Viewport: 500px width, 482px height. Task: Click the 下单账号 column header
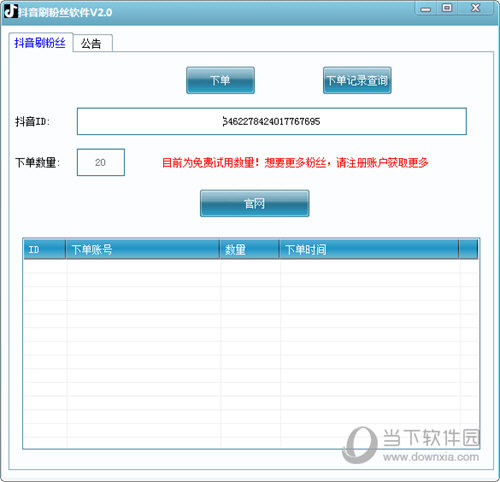coord(142,249)
